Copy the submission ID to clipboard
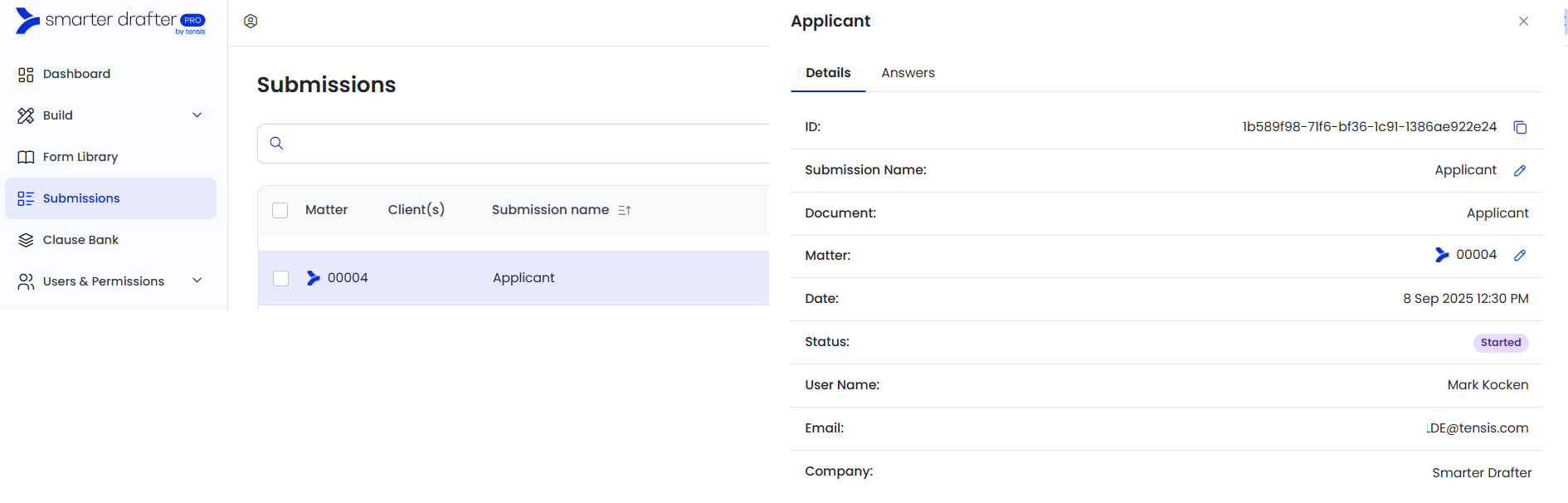This screenshot has height=503, width=1568. pyautogui.click(x=1520, y=127)
